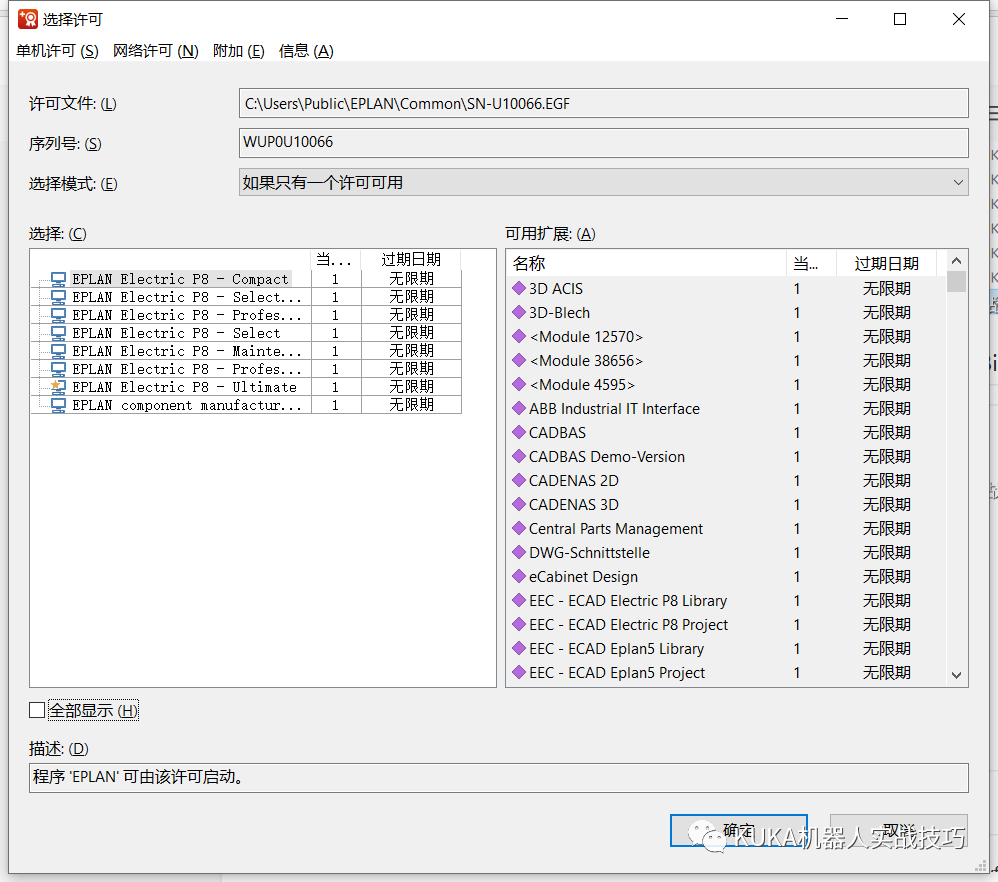Select the ABB Industrial IT Interface name
Viewport: 998px width, 882px height.
tap(614, 409)
